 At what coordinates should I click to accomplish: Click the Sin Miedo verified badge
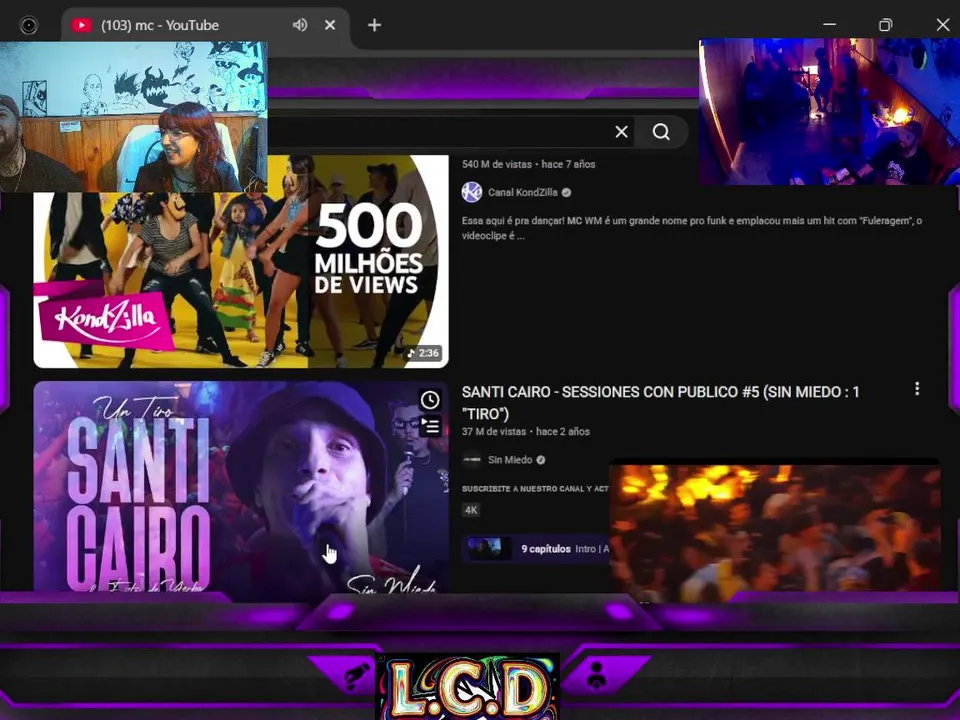click(x=541, y=460)
